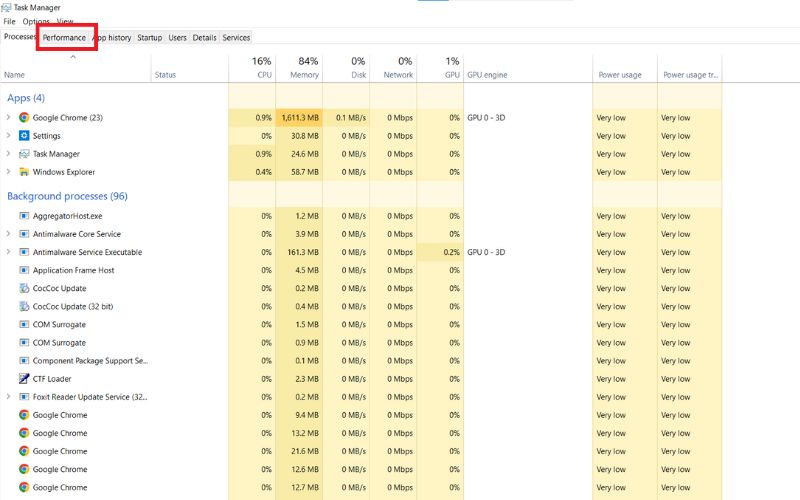Click the 21.6 MB Chrome memory cell
800x500 pixels.
299,451
